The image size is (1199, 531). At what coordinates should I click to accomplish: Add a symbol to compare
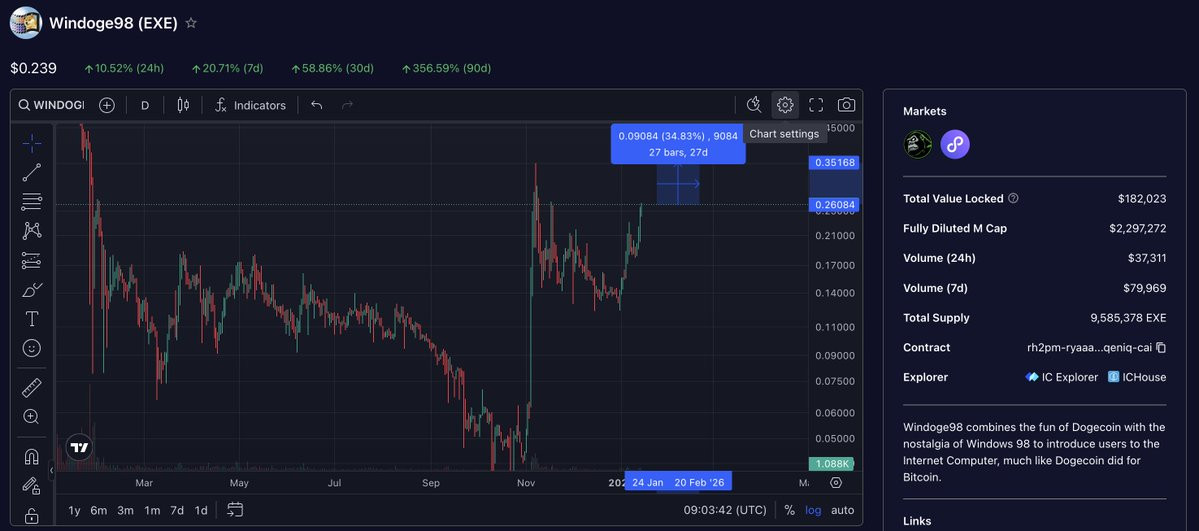[107, 105]
